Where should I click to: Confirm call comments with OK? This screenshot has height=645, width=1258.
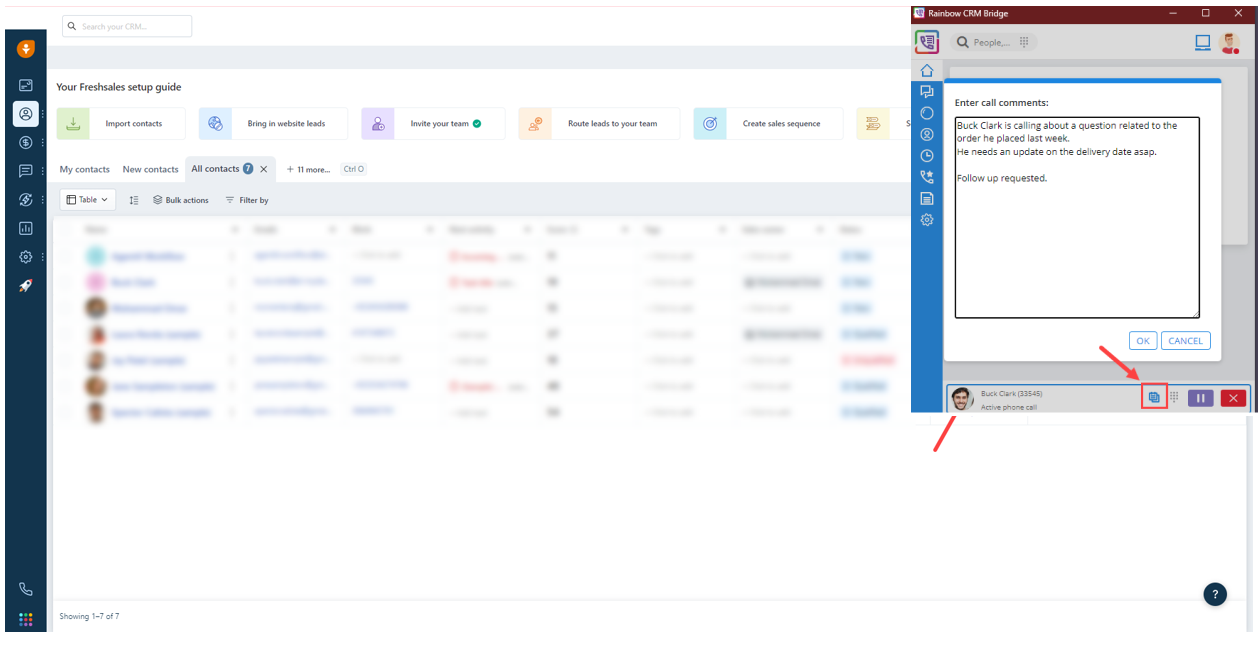[1143, 341]
